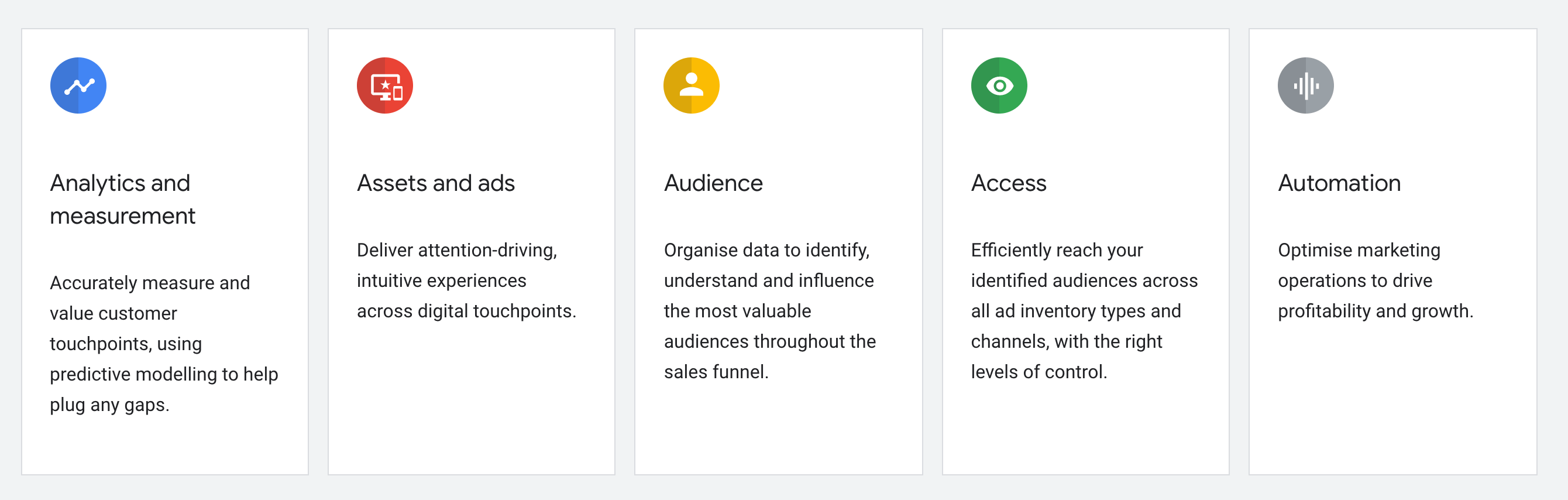Open the "Assets and ads" heading
This screenshot has height=500, width=1568.
[x=436, y=183]
